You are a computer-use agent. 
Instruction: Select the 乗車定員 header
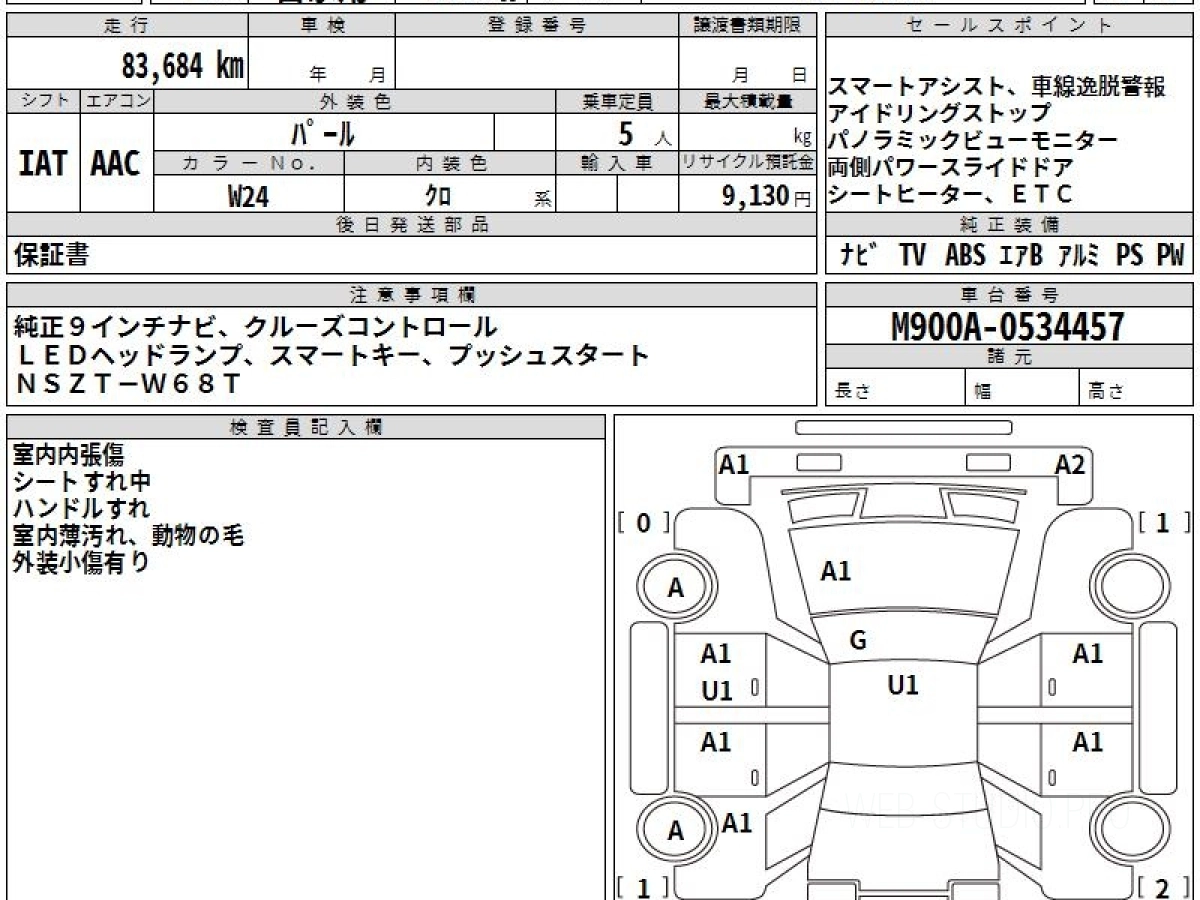coord(617,102)
